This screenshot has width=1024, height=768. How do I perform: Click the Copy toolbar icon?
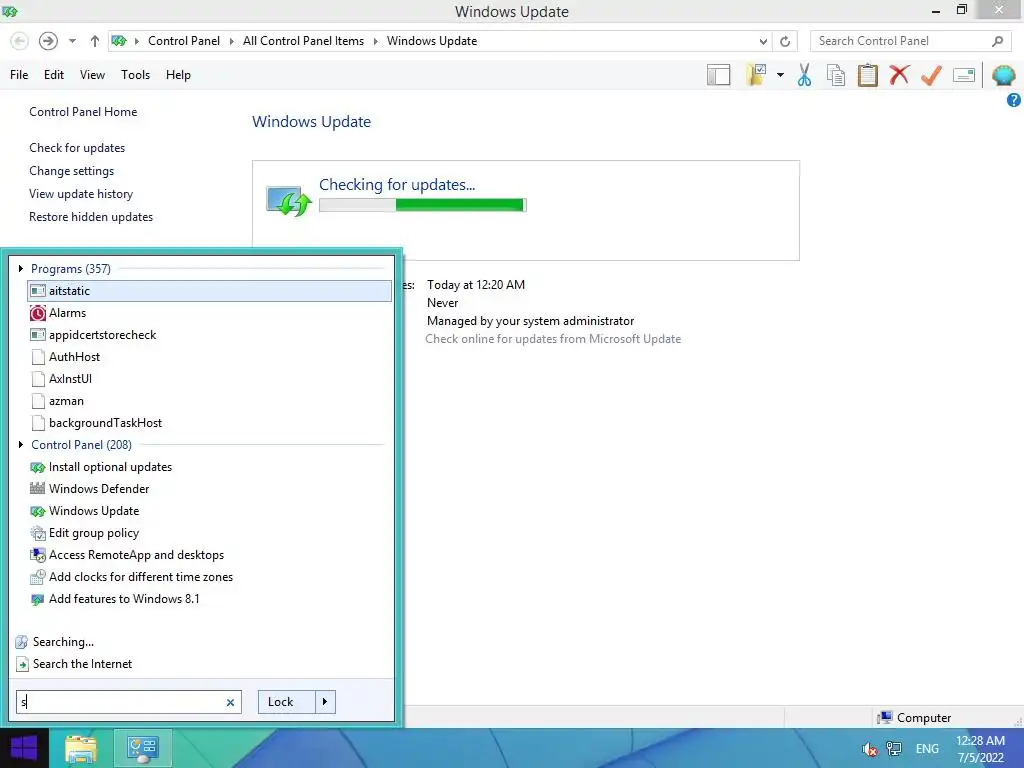coord(836,75)
